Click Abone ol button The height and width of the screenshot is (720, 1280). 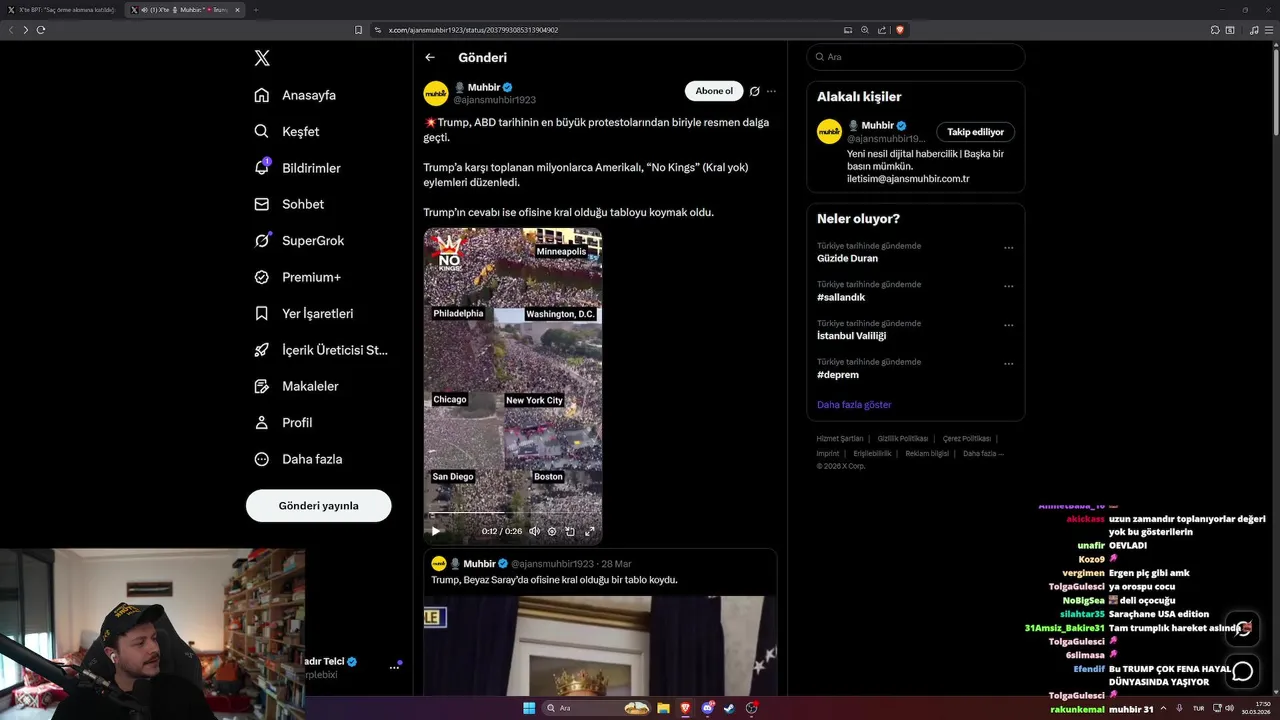[714, 91]
